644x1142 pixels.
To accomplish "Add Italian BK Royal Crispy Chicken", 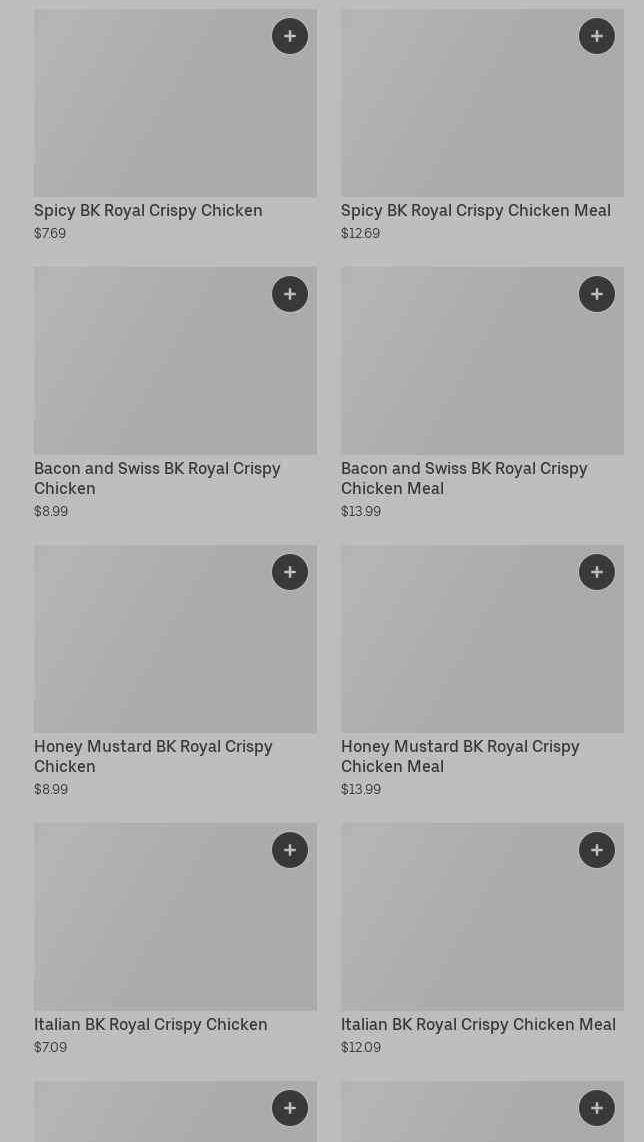I will 290,850.
